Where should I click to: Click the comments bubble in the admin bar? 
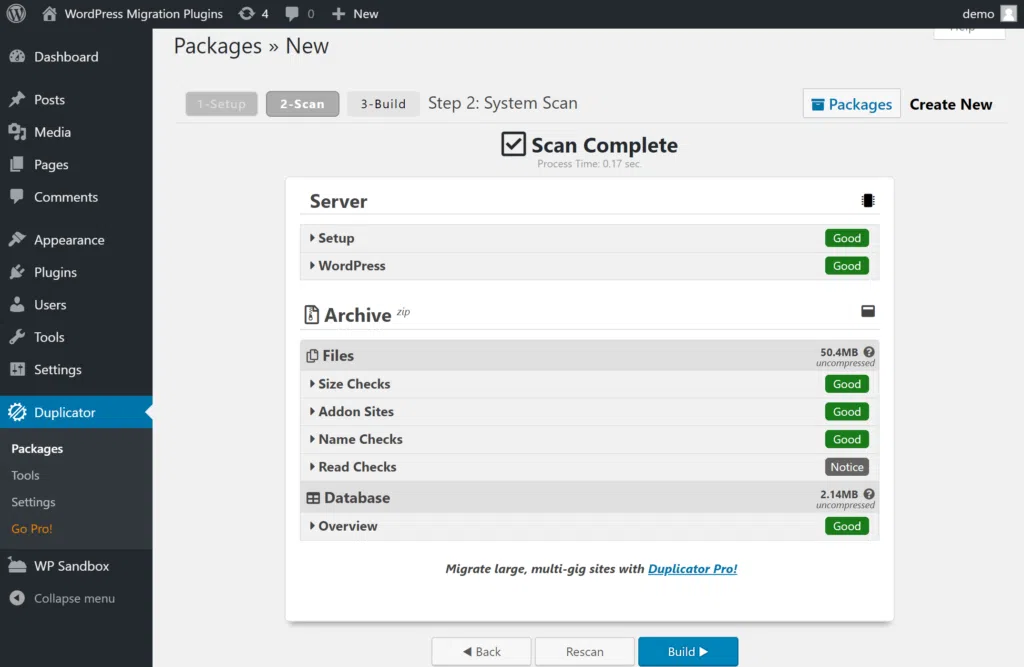(291, 13)
